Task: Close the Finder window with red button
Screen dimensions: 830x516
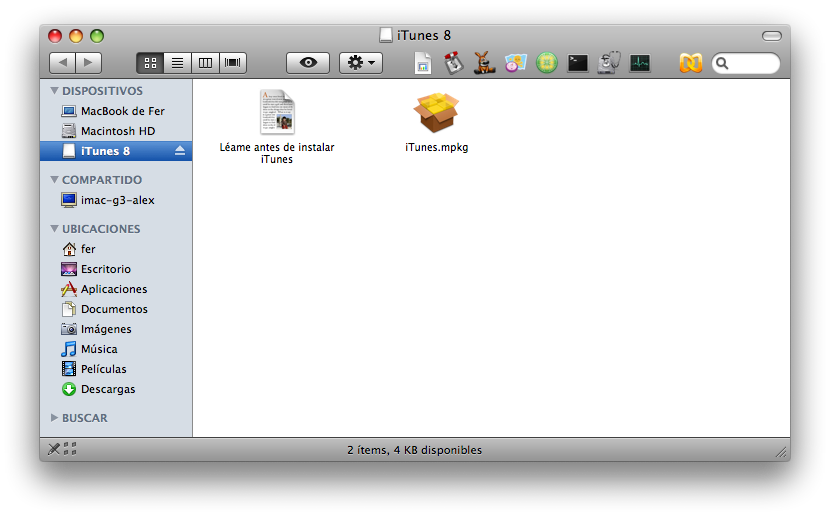Action: coord(55,36)
